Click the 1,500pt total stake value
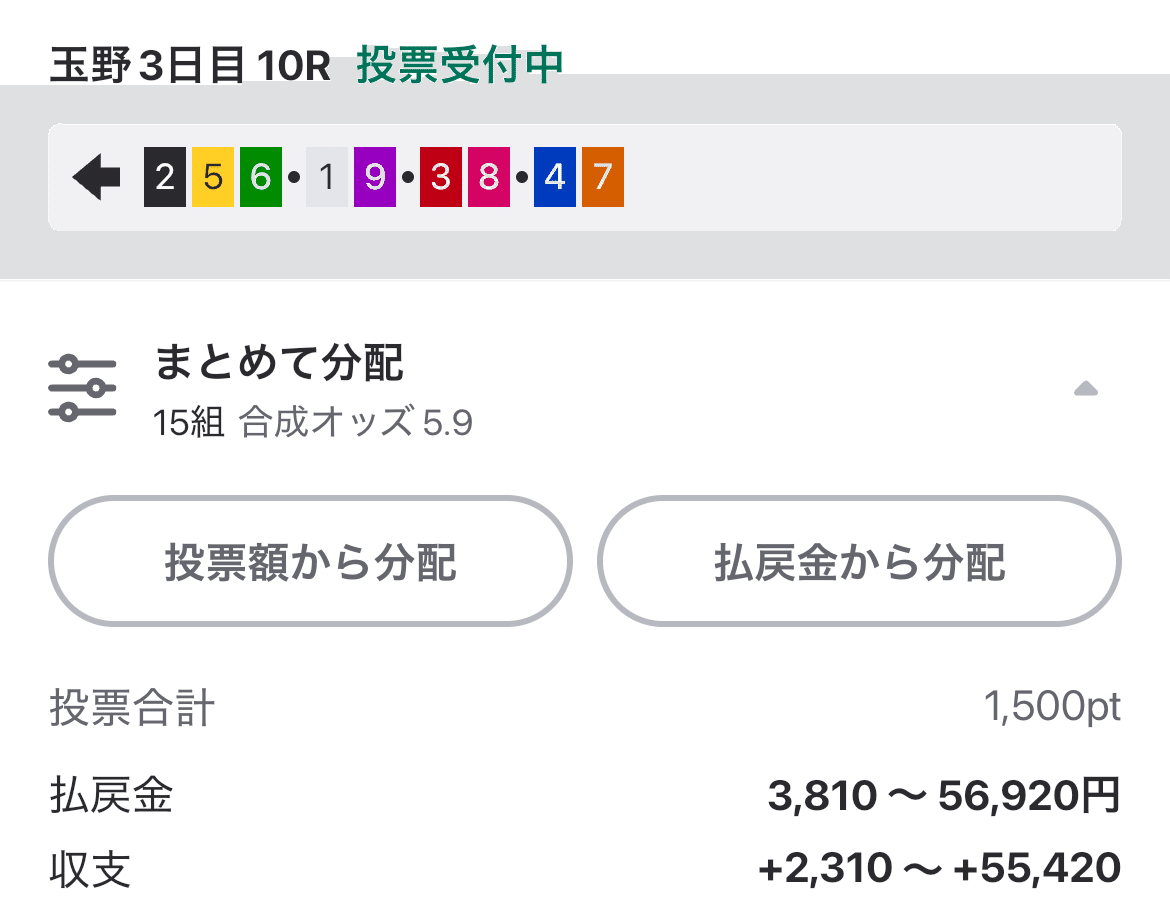1170x921 pixels. [1054, 708]
